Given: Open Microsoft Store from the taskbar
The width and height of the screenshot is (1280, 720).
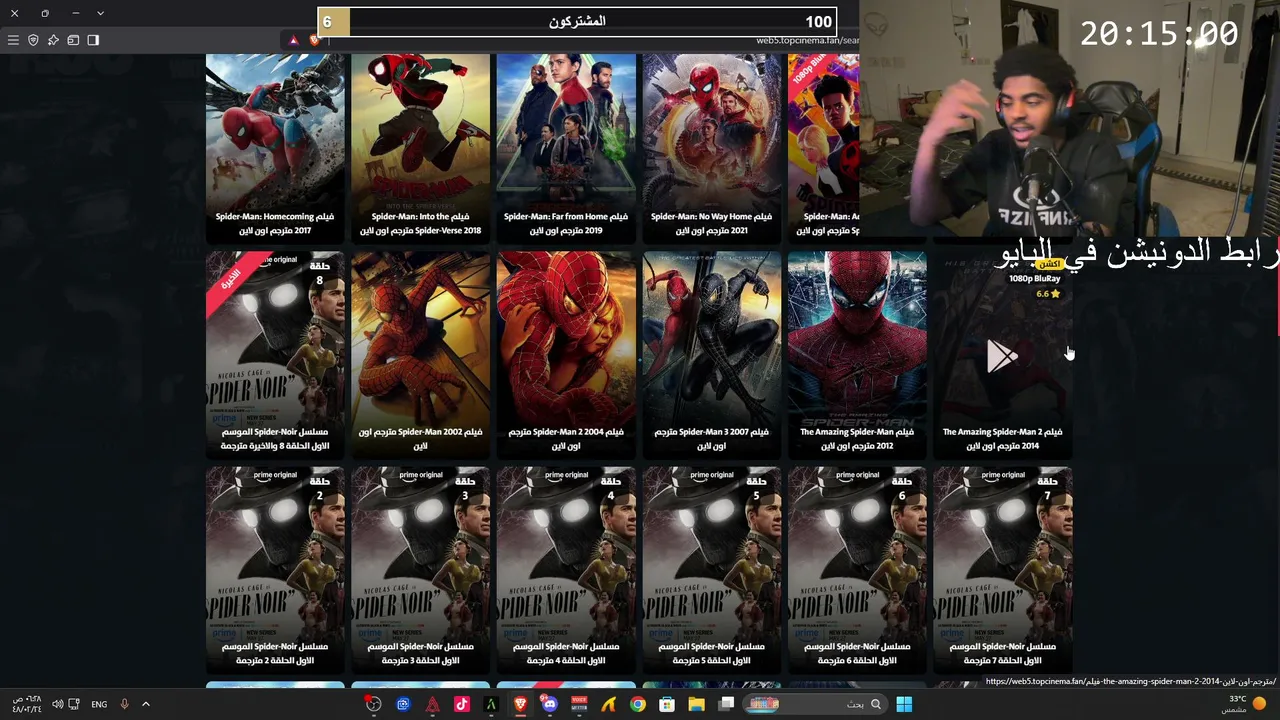Looking at the screenshot, I should pyautogui.click(x=667, y=704).
